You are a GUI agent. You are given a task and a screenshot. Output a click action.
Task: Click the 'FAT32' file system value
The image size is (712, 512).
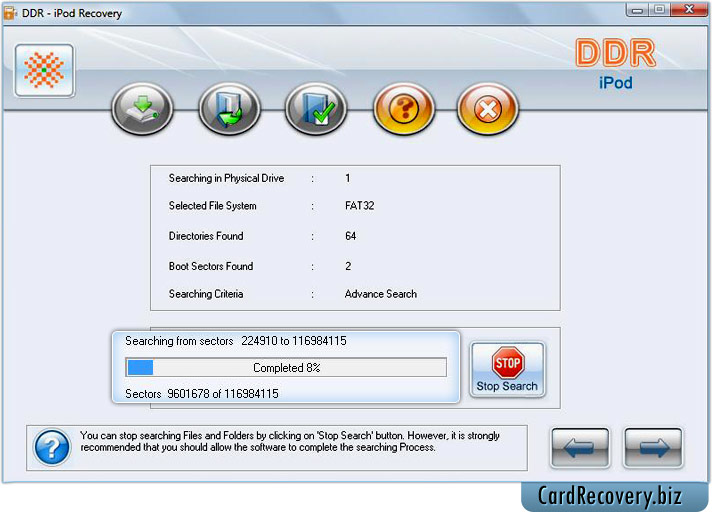coord(360,206)
